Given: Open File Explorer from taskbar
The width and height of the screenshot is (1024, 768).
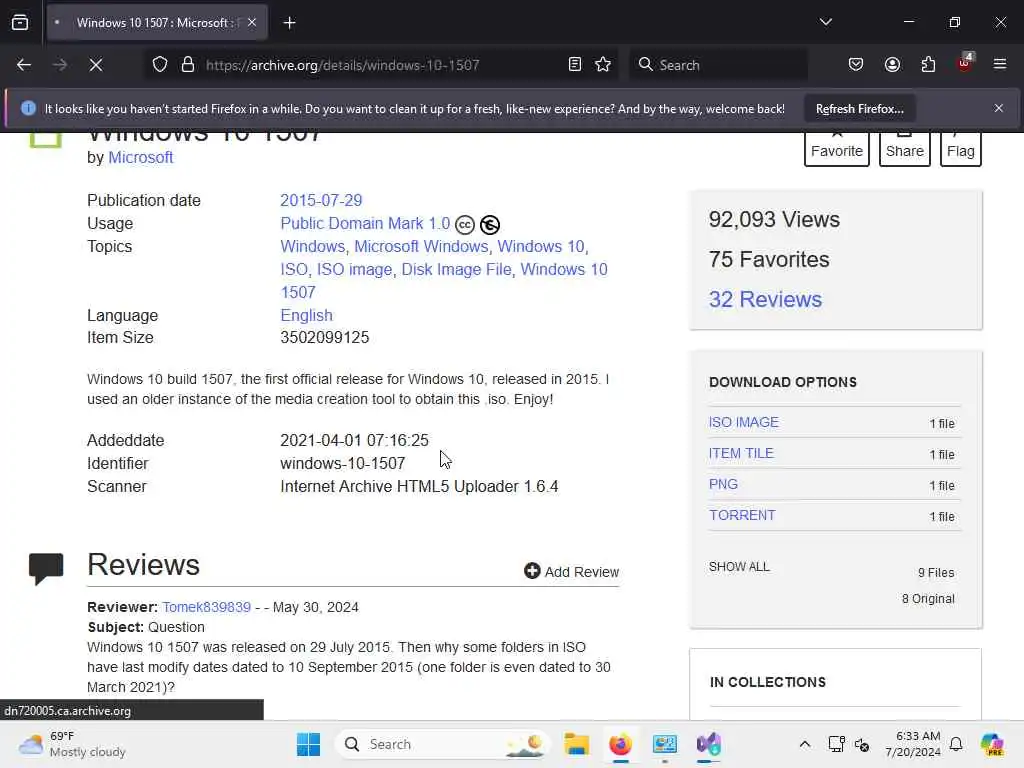Looking at the screenshot, I should click(x=576, y=744).
